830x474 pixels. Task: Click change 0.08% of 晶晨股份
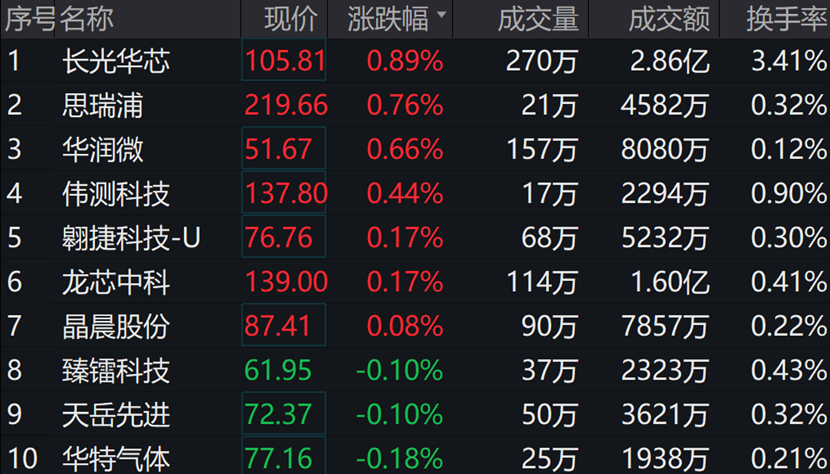point(405,326)
